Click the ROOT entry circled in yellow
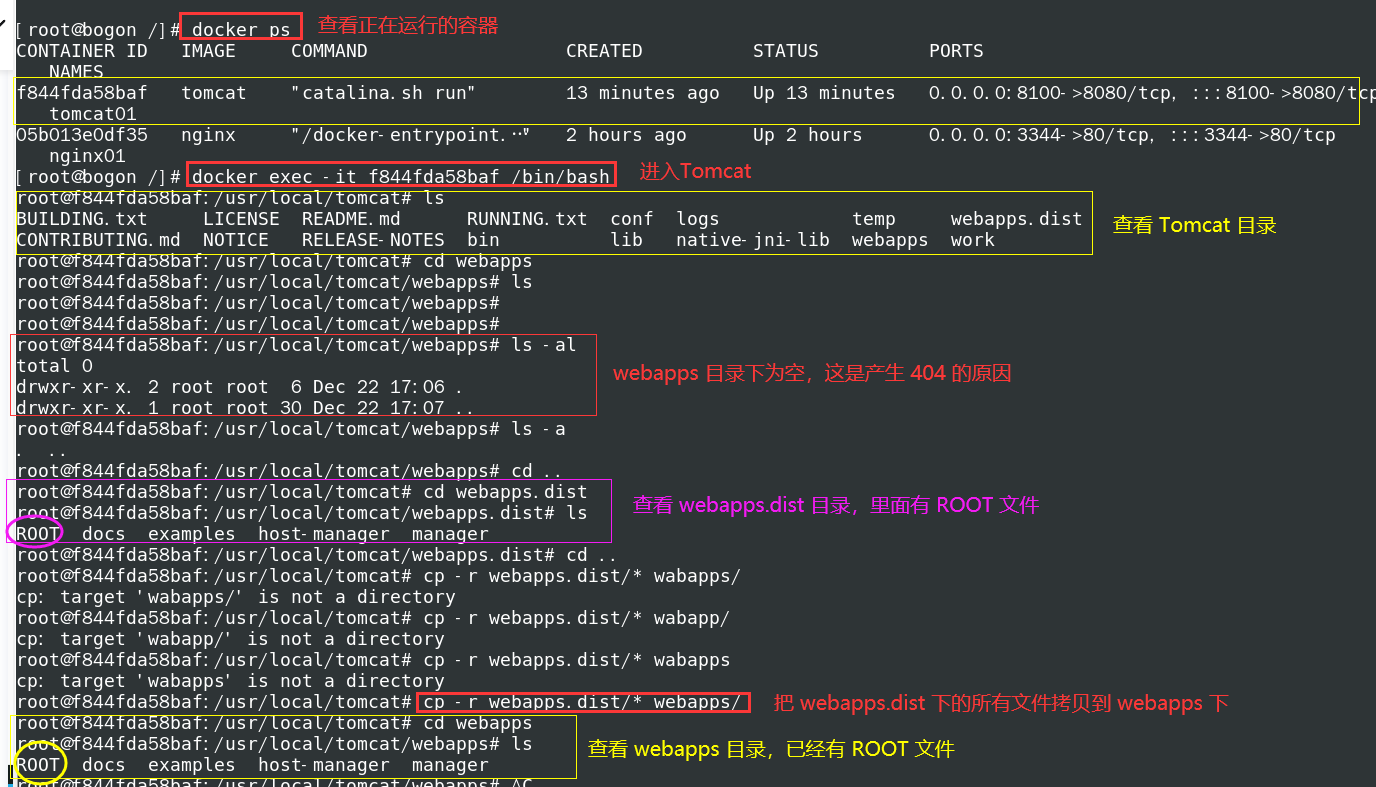Viewport: 1376px width, 787px height. tap(38, 765)
